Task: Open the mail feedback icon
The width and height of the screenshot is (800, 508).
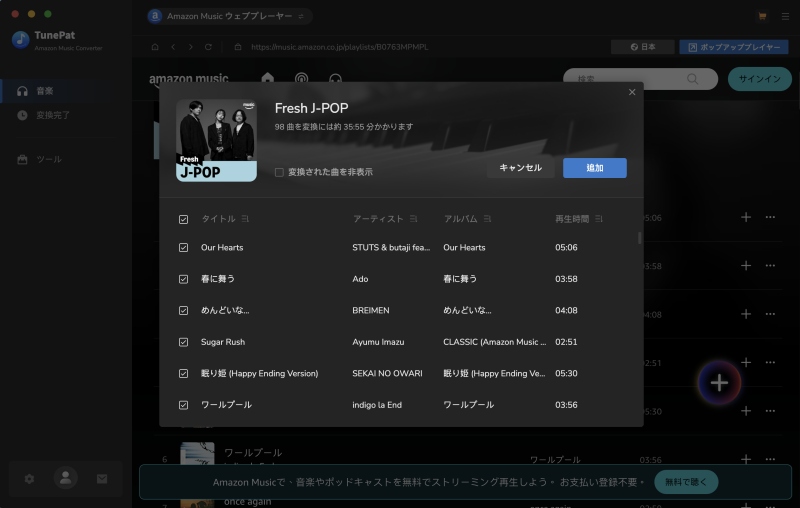Action: 102,478
